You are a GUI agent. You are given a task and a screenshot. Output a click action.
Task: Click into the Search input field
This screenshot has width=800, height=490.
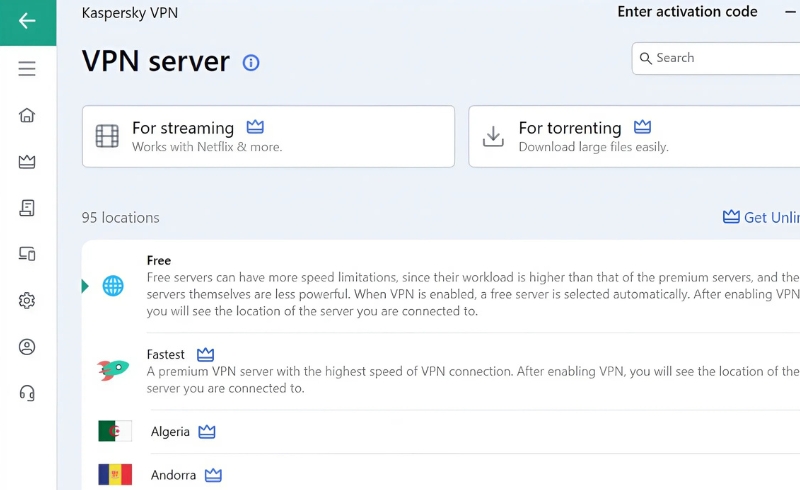click(x=716, y=58)
